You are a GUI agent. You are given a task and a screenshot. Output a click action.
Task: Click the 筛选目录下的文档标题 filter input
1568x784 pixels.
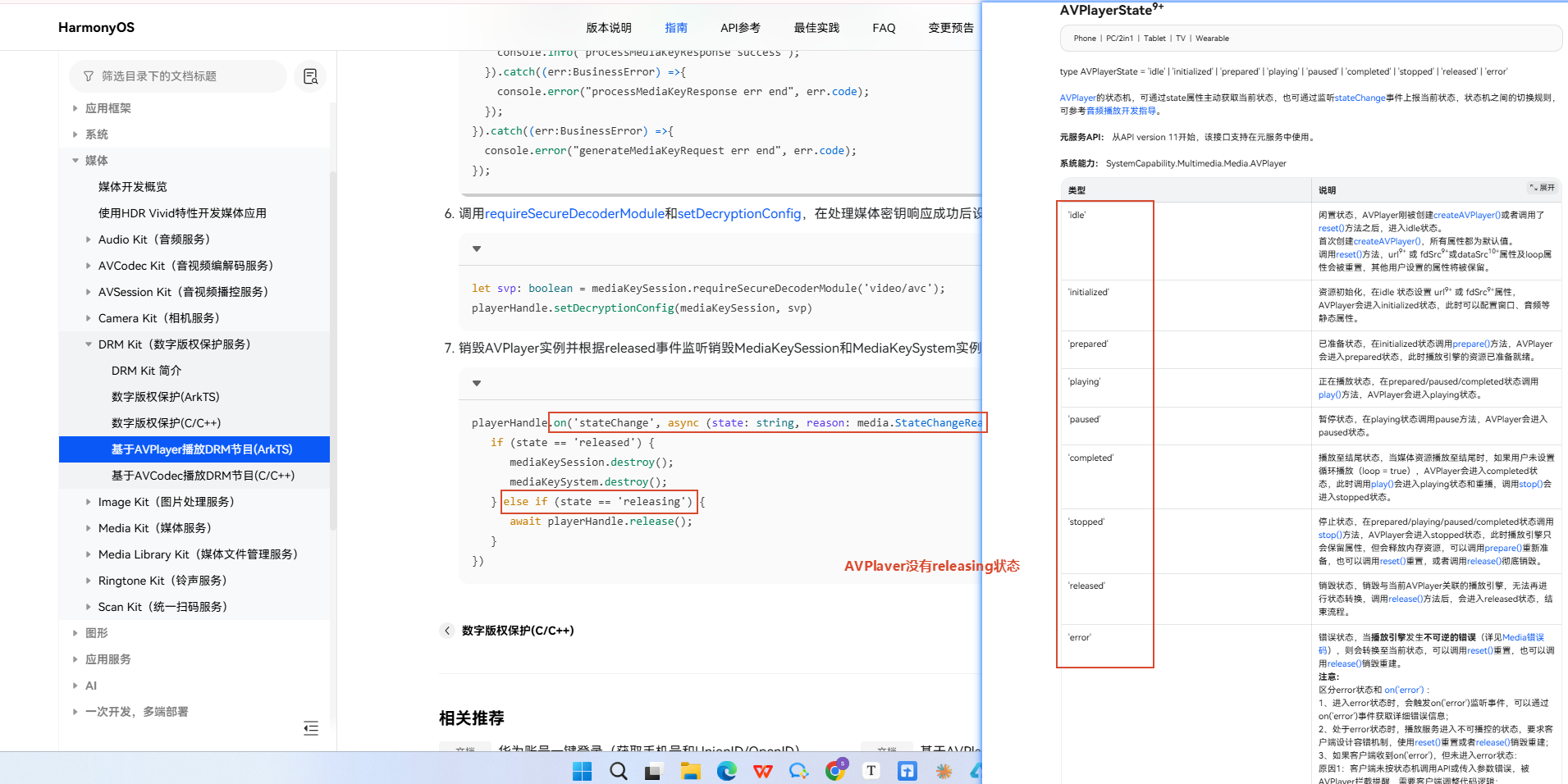coord(178,76)
